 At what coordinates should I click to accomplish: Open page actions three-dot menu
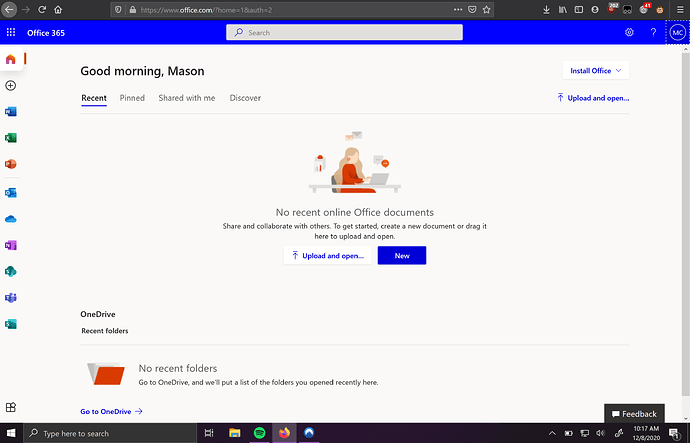pos(458,9)
